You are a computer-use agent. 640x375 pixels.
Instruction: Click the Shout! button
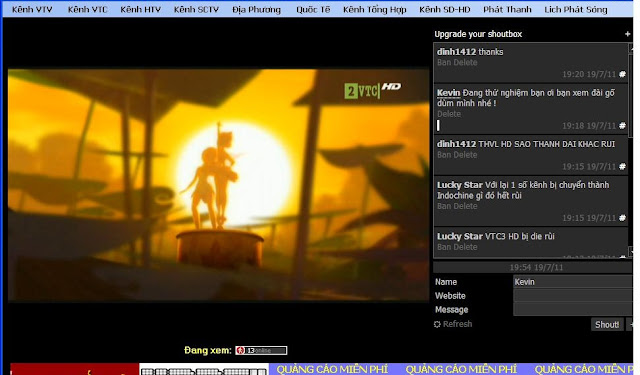pyautogui.click(x=607, y=324)
